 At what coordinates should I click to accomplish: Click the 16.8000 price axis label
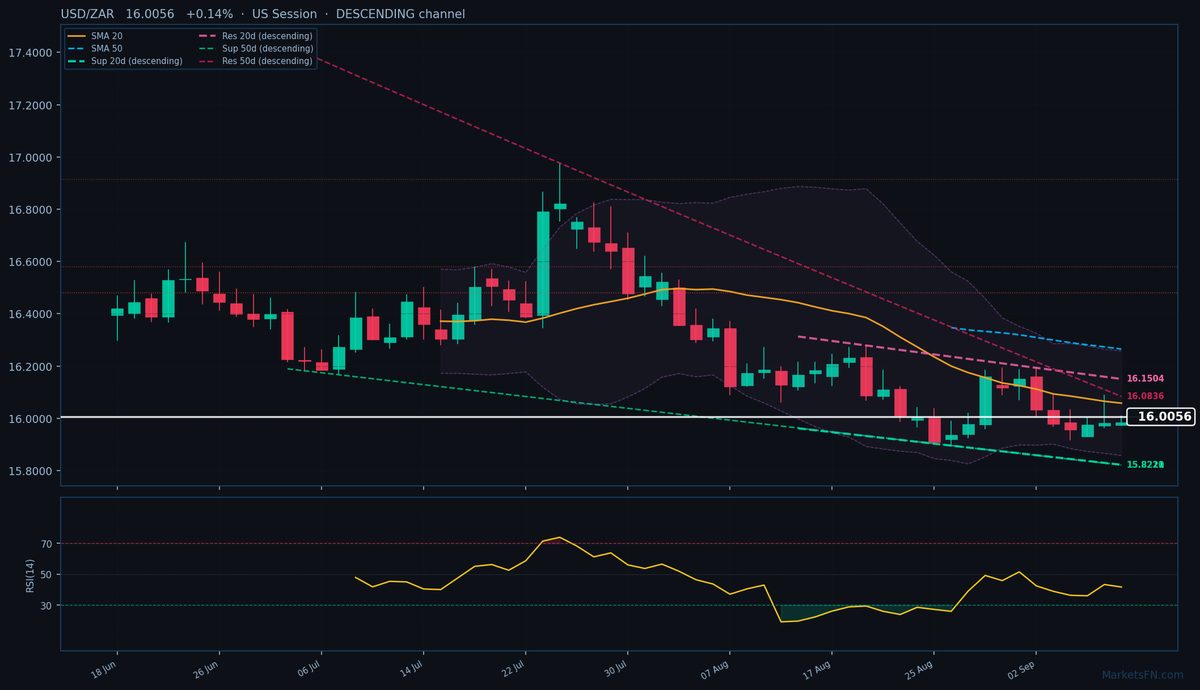point(31,210)
